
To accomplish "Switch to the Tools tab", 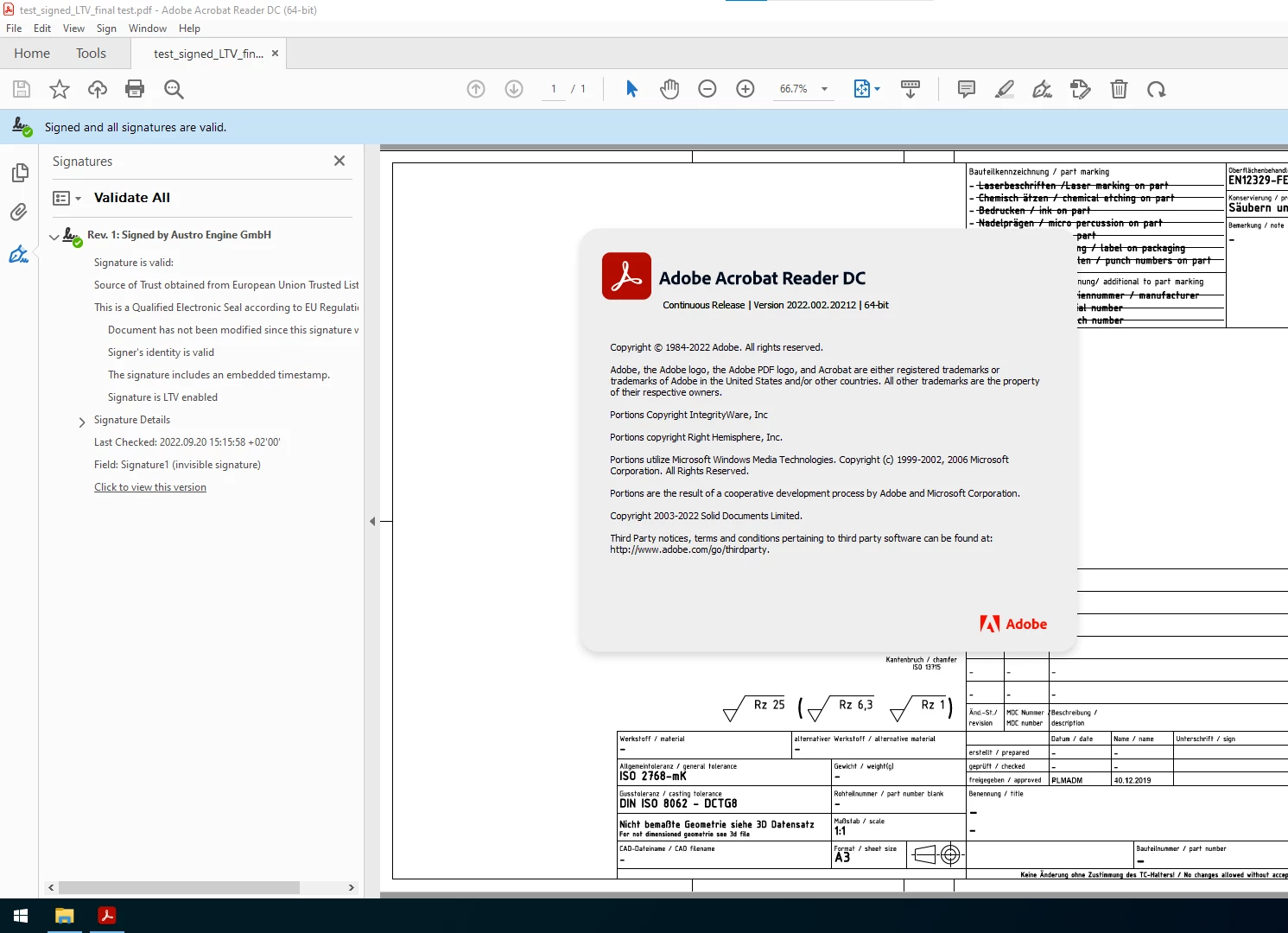I will coord(91,54).
